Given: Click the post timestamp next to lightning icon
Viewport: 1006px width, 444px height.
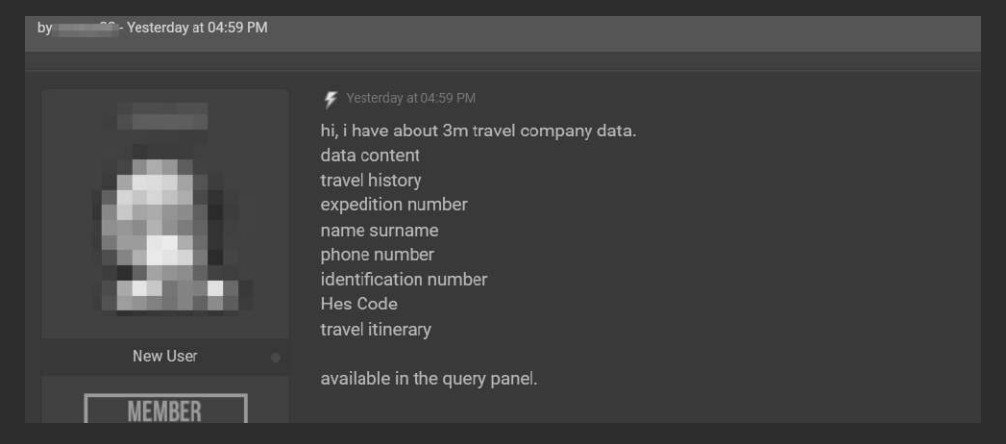Looking at the screenshot, I should 410,98.
